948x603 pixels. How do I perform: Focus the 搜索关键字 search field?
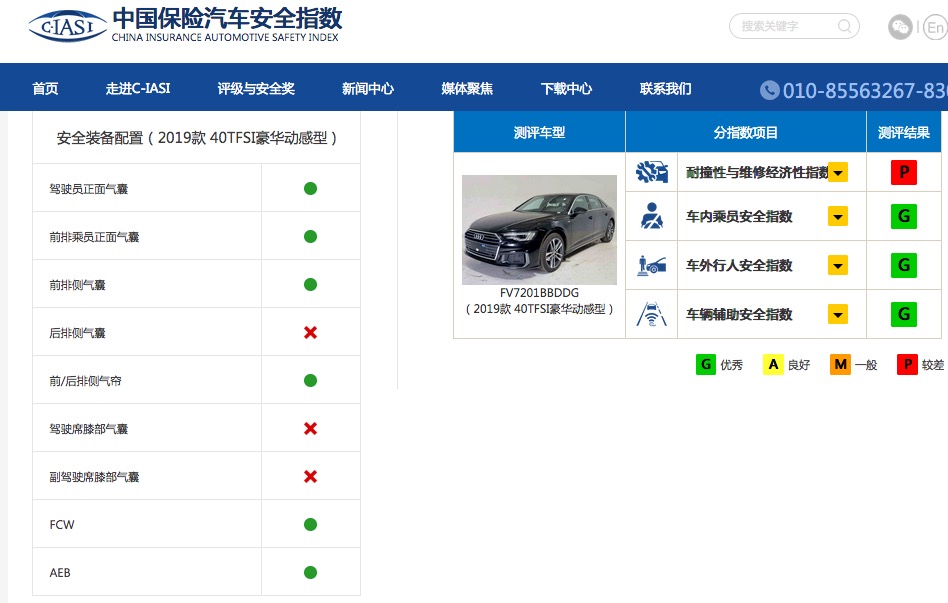794,26
